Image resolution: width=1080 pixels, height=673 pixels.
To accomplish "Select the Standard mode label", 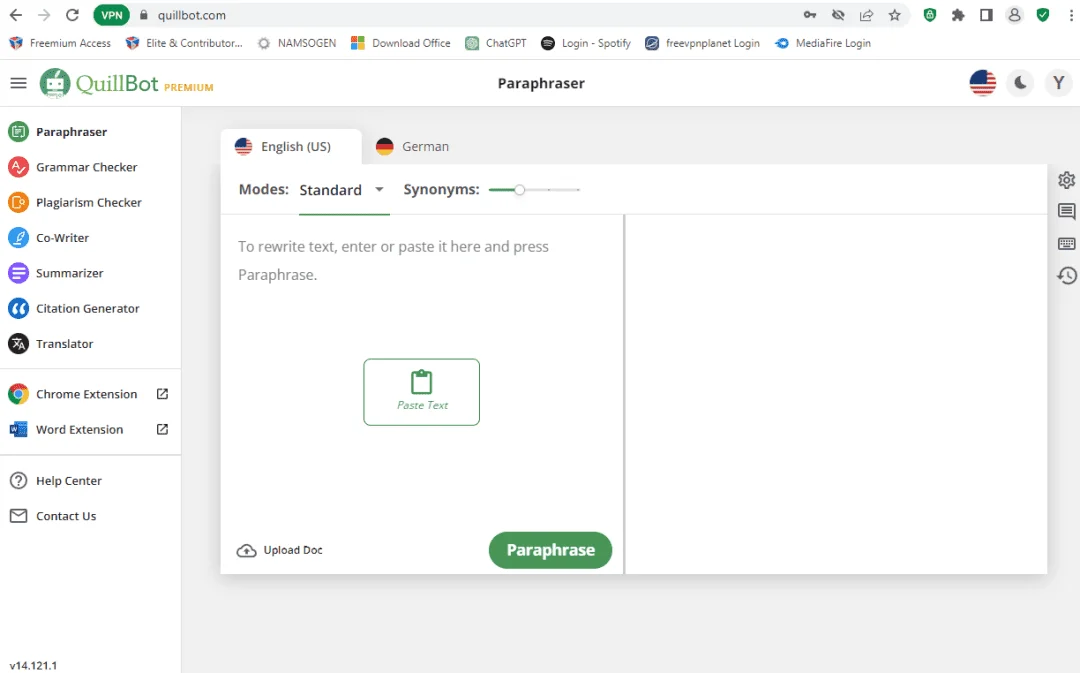I will click(x=331, y=190).
